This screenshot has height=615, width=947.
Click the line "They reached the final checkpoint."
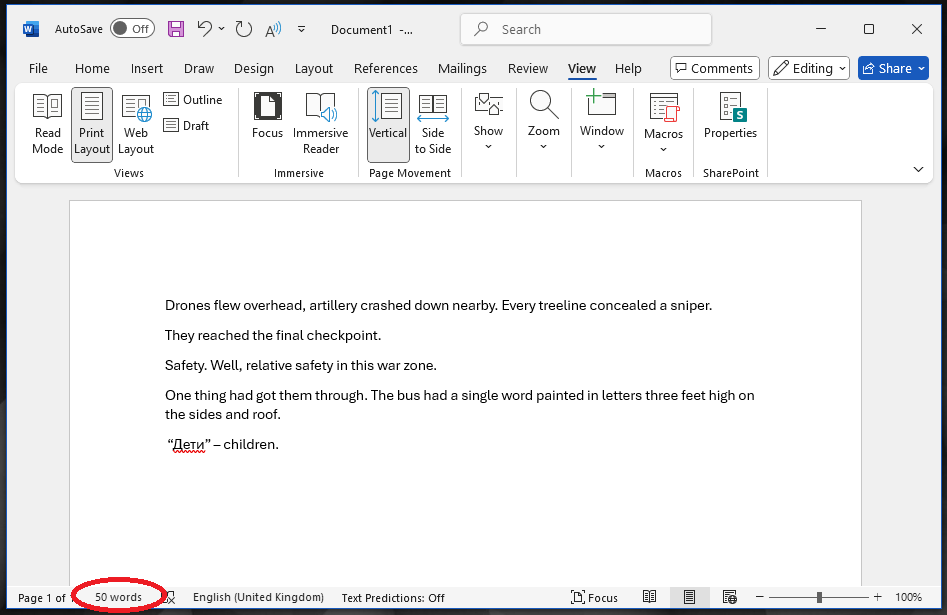pos(273,335)
